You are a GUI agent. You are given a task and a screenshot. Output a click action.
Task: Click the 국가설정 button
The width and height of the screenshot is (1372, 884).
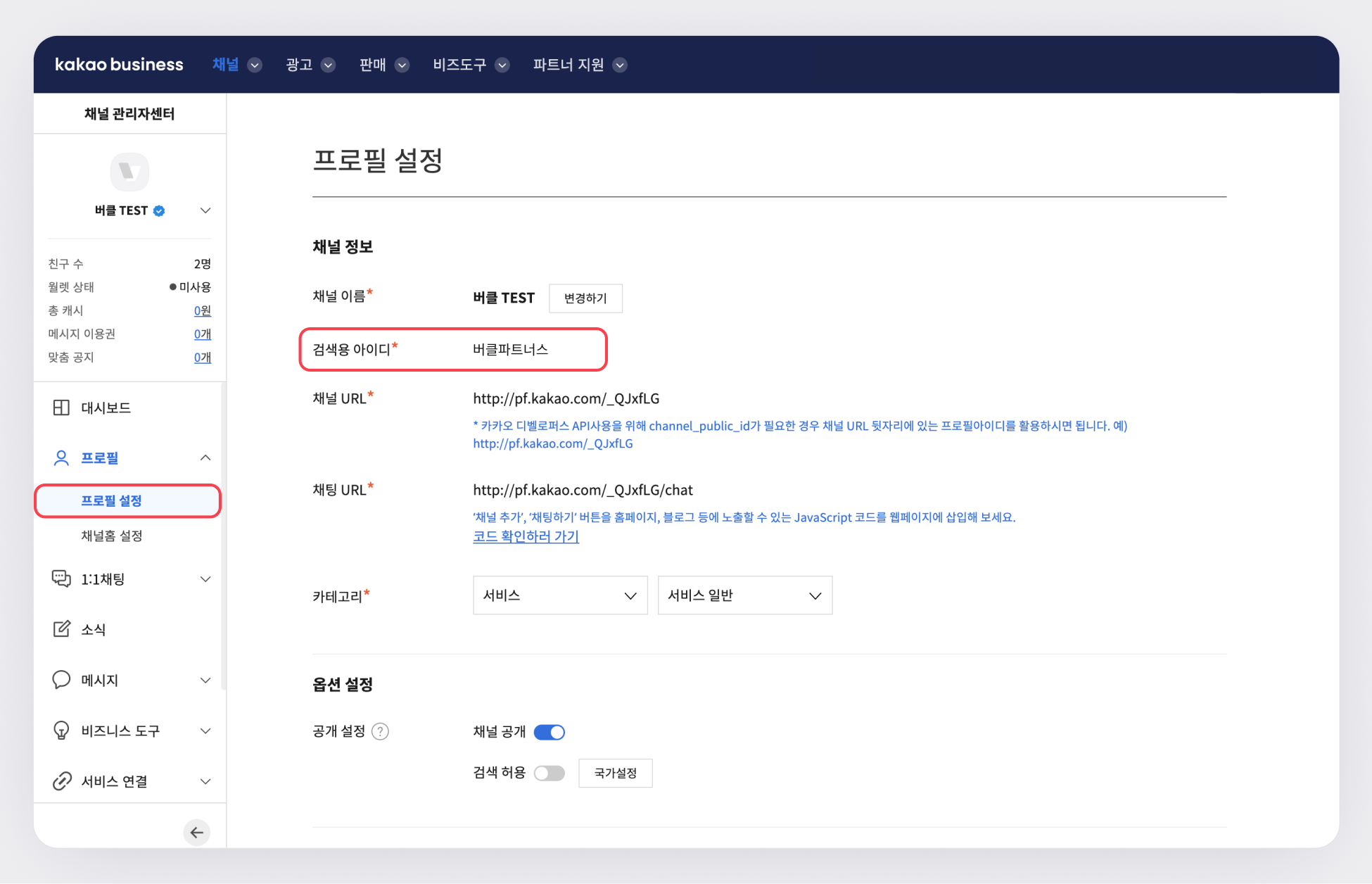(615, 773)
